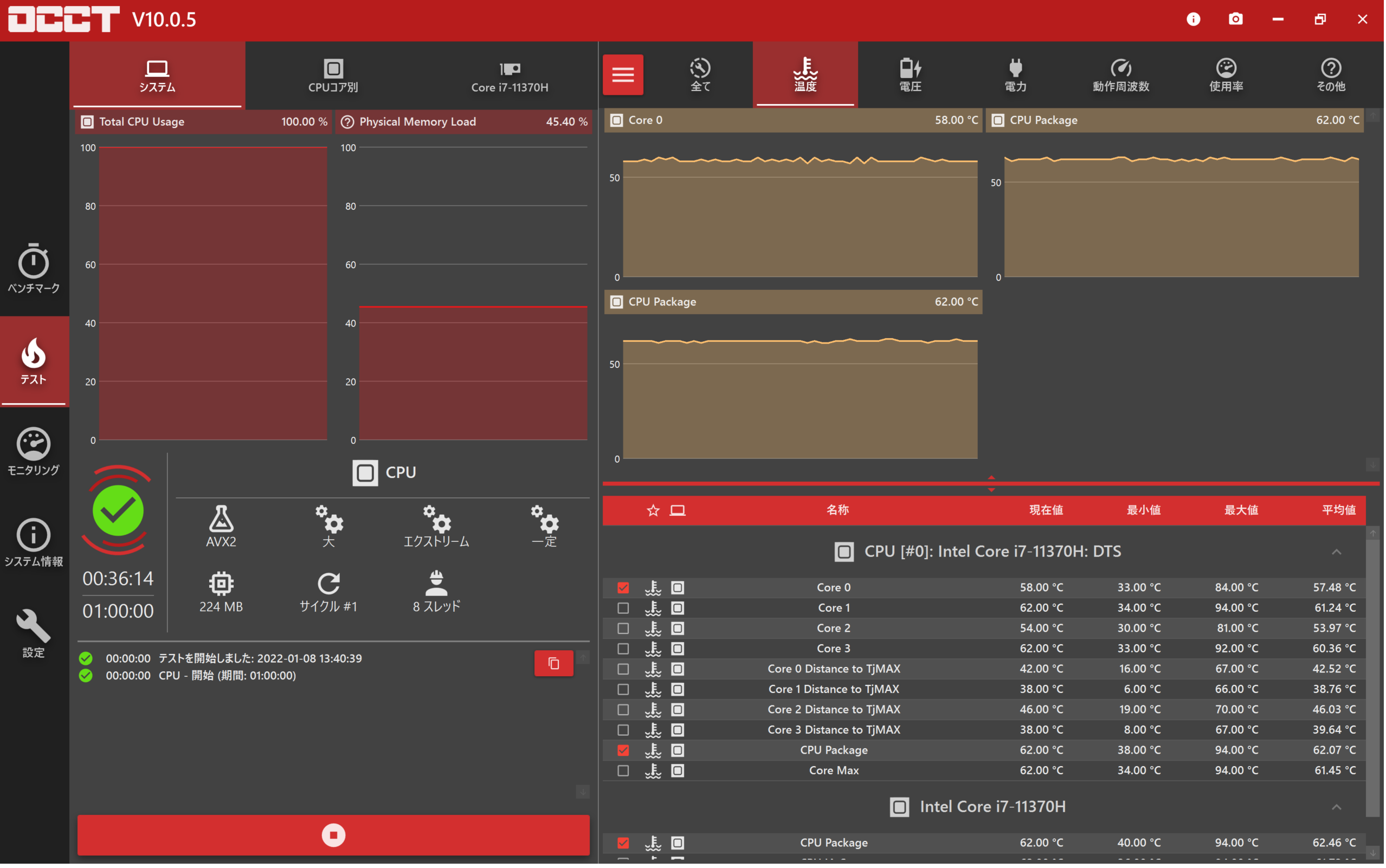
Task: Sort by 最大値 column header
Action: (x=1242, y=510)
